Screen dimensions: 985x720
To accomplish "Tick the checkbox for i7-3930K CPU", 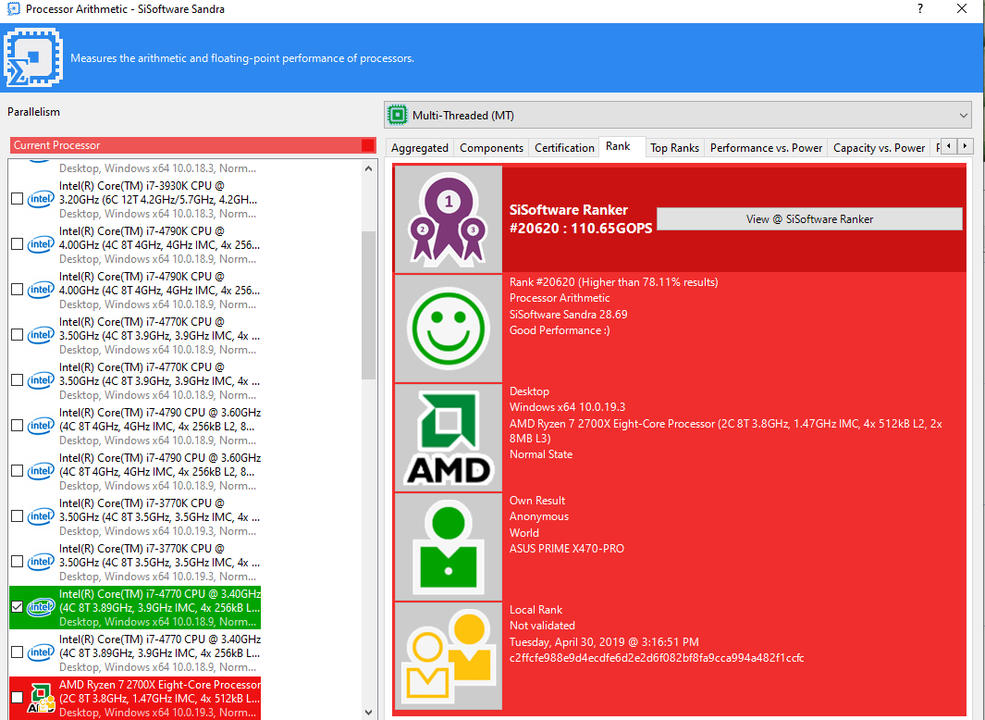I will coord(17,199).
